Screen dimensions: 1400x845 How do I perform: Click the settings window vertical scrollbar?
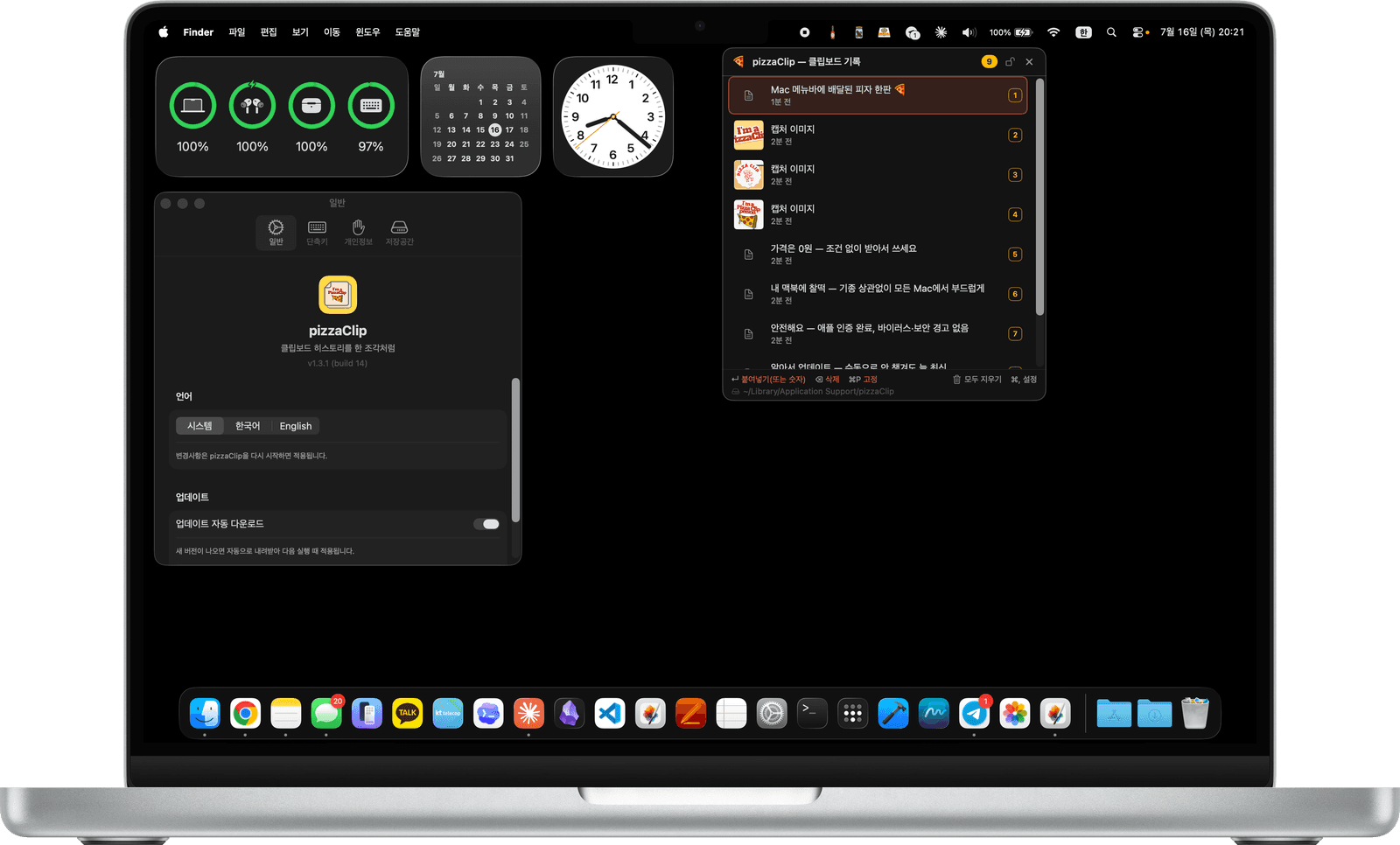pos(515,450)
